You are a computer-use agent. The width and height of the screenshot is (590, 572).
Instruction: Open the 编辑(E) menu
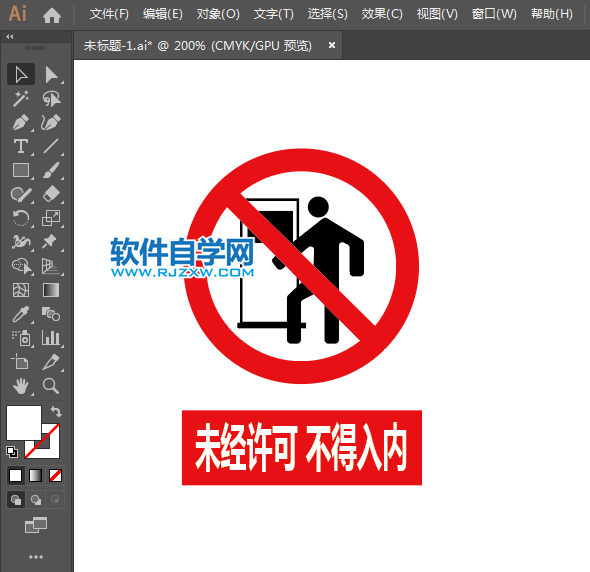(x=163, y=14)
